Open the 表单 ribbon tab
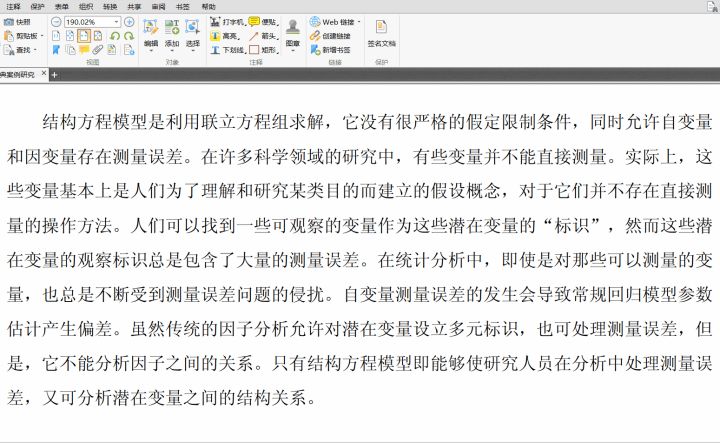The height and width of the screenshot is (443, 720). pyautogui.click(x=62, y=6)
